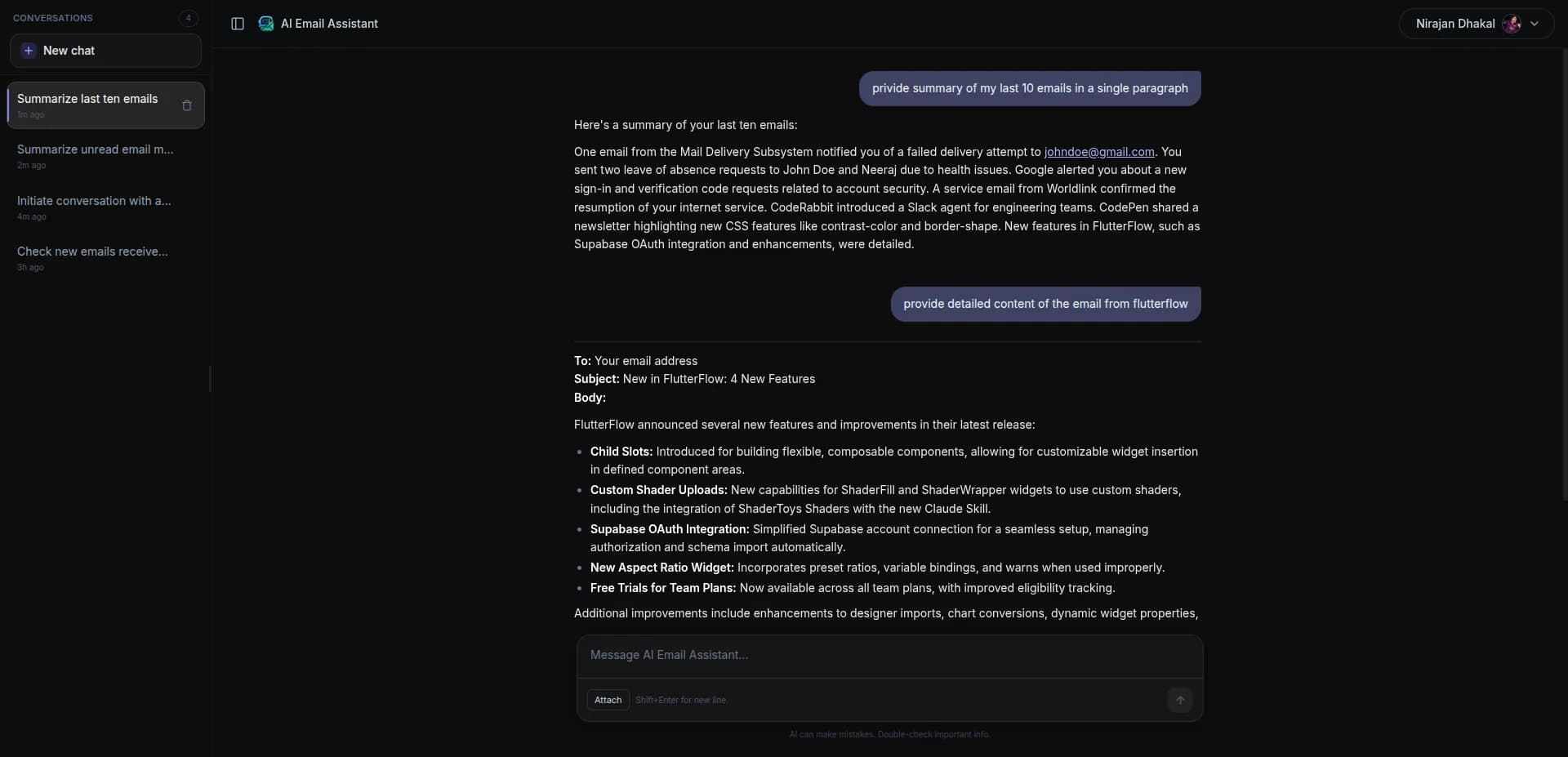The width and height of the screenshot is (1568, 757).
Task: Open Summarize unread email conversation
Action: point(105,156)
